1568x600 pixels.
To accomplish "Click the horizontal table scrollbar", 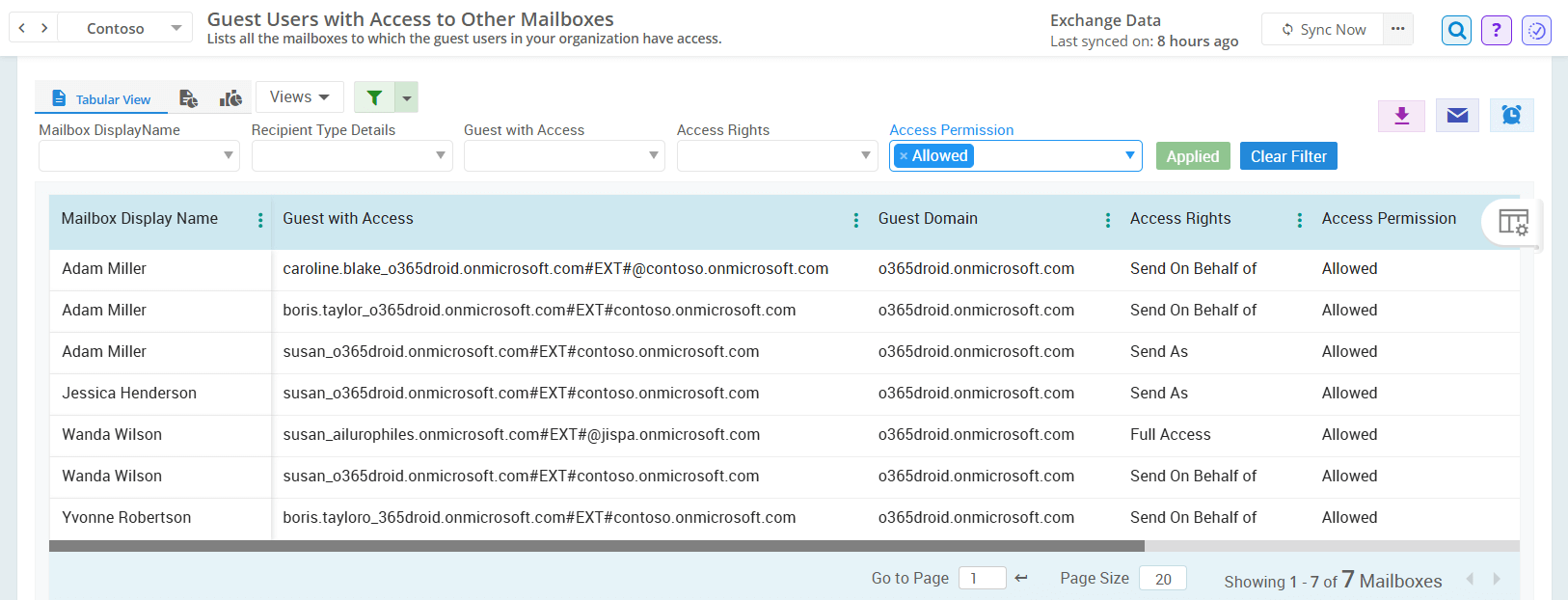I will (597, 546).
